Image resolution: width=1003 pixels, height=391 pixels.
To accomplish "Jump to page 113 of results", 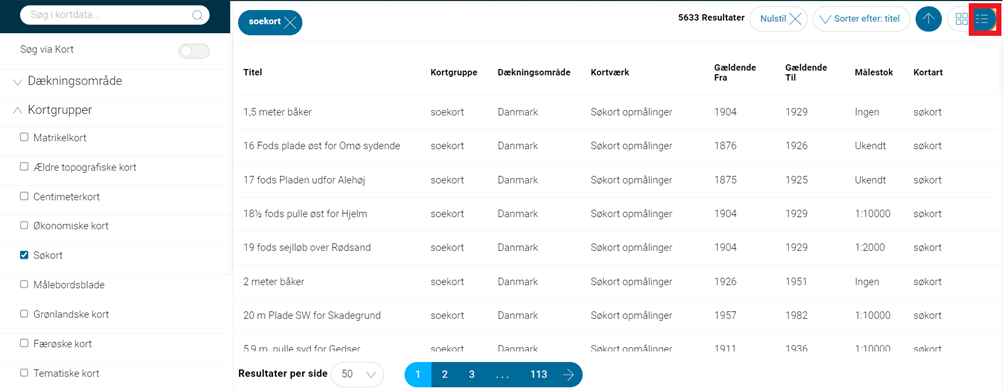I will click(539, 375).
